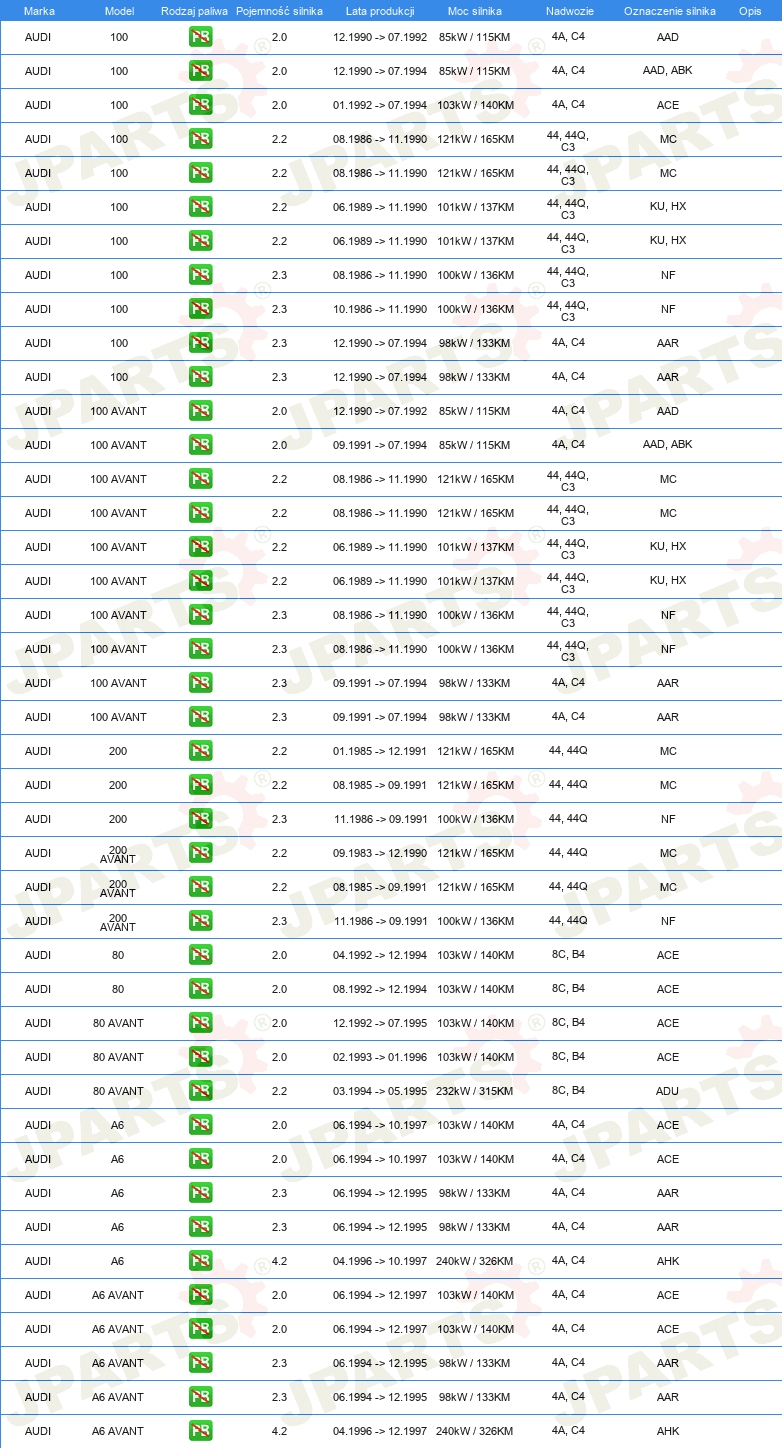The image size is (782, 1448).
Task: Select the 'ACE' code in the 01.1992 row
Action: click(668, 105)
